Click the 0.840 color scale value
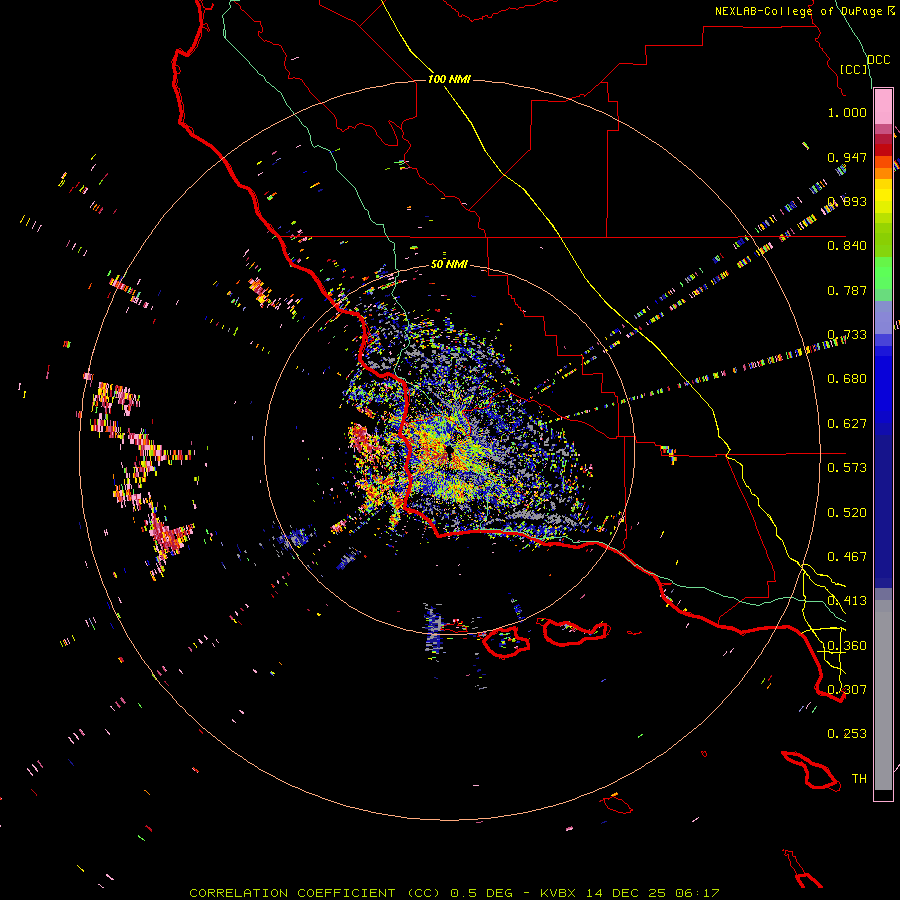 click(x=847, y=246)
